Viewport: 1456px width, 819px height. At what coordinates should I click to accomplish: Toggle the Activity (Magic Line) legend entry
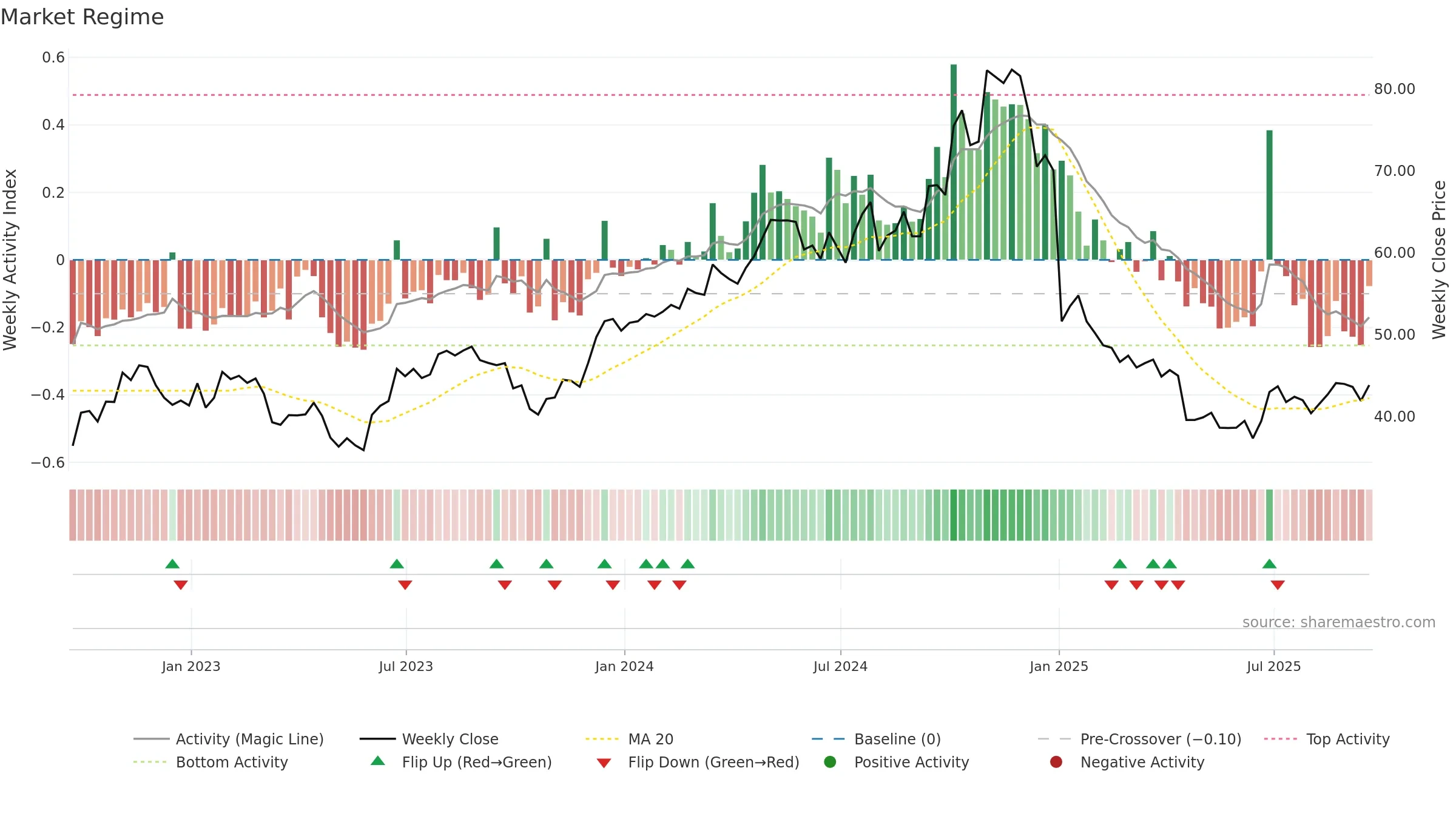(229, 739)
